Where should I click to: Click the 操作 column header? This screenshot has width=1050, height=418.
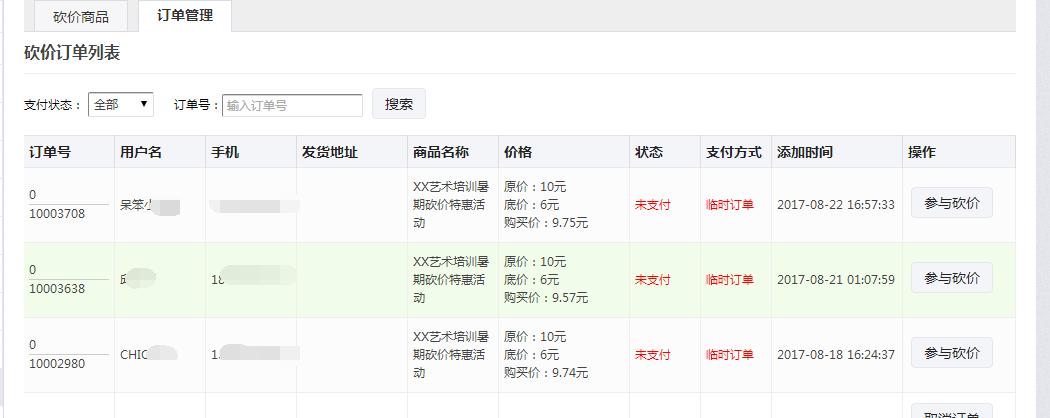click(921, 152)
